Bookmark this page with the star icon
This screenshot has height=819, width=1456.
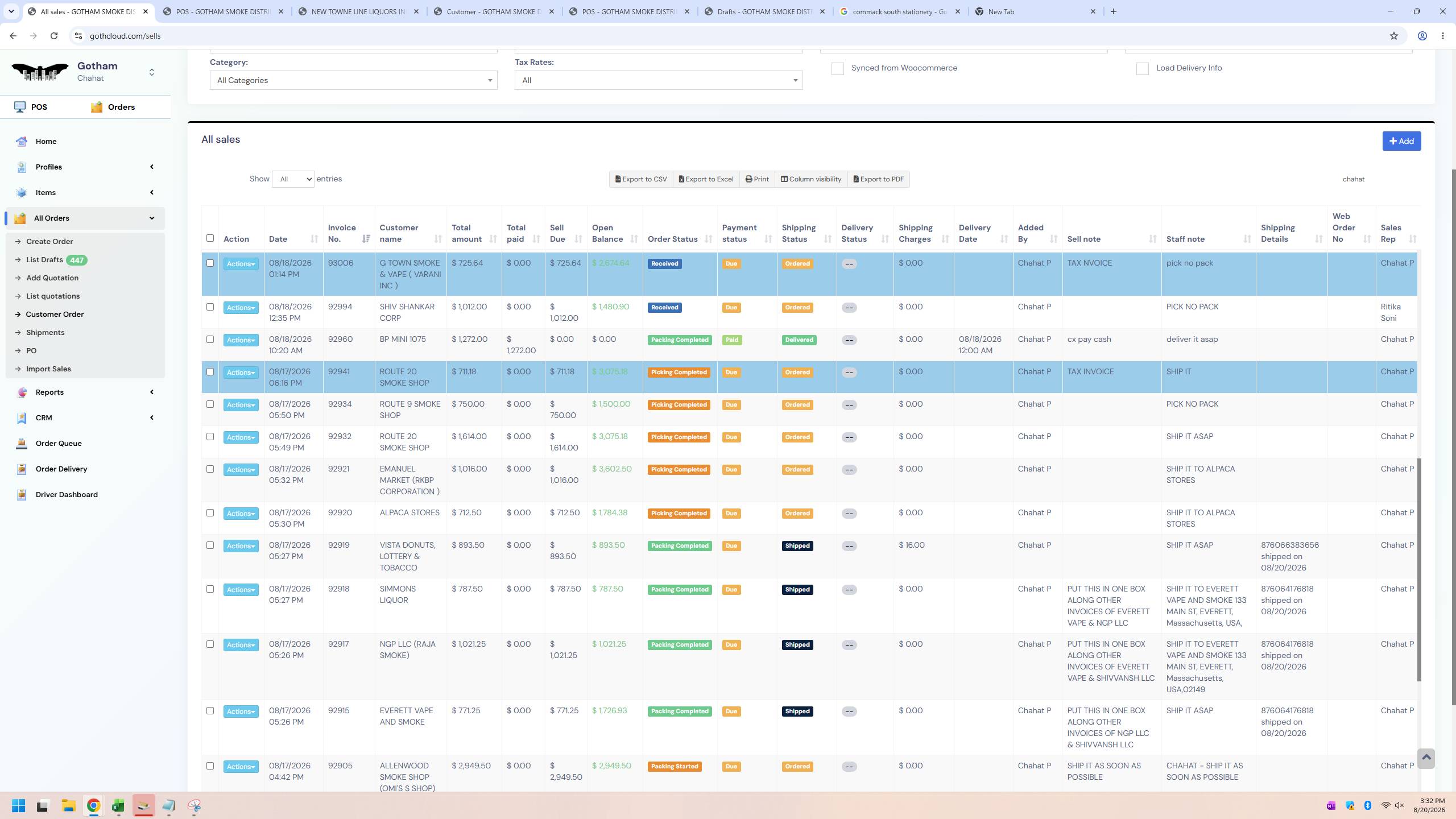1393,36
